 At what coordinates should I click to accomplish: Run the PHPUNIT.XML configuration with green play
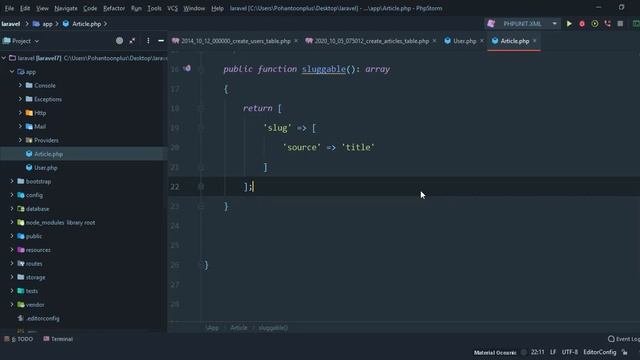pos(569,24)
